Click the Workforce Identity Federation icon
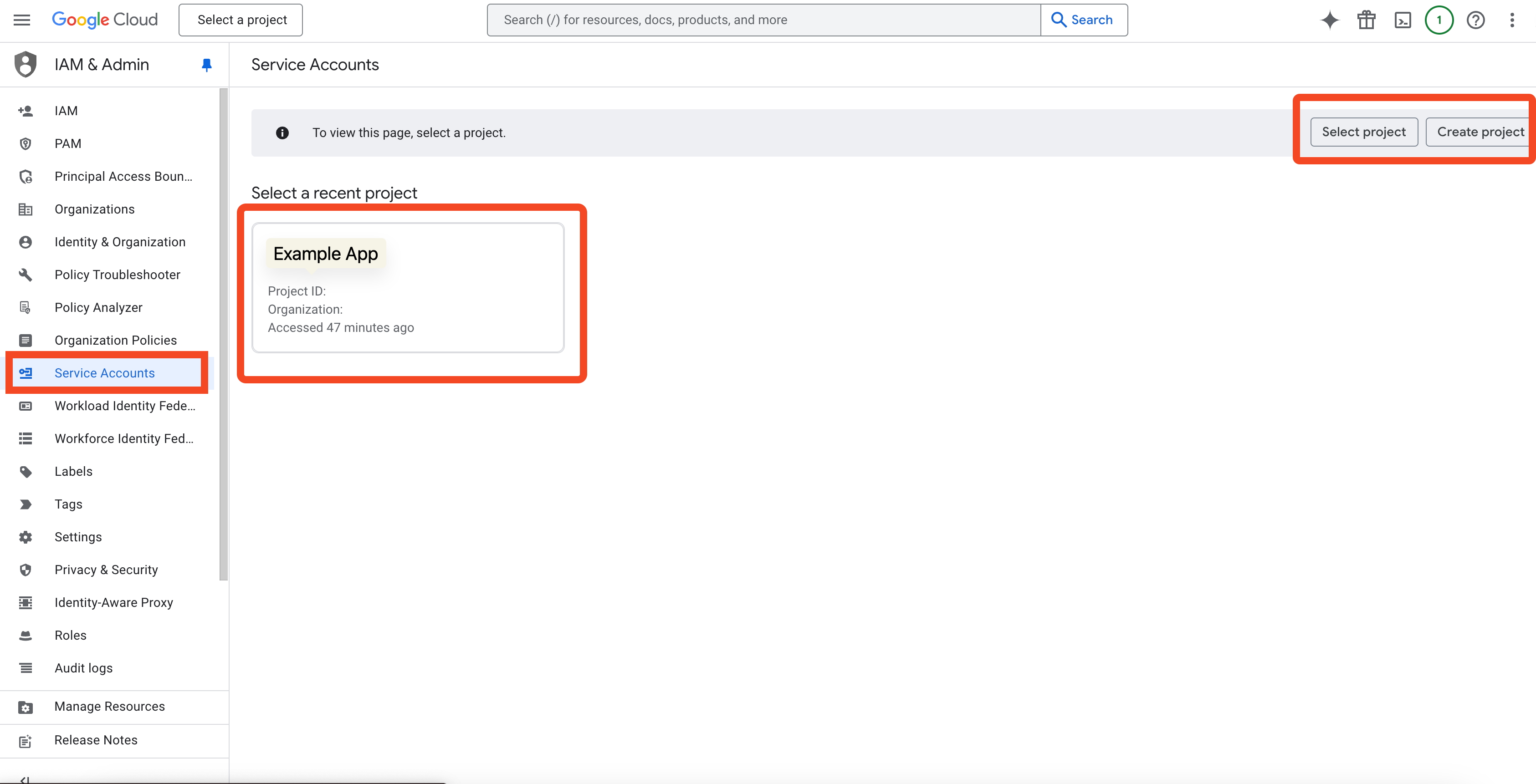1536x784 pixels. click(x=25, y=438)
